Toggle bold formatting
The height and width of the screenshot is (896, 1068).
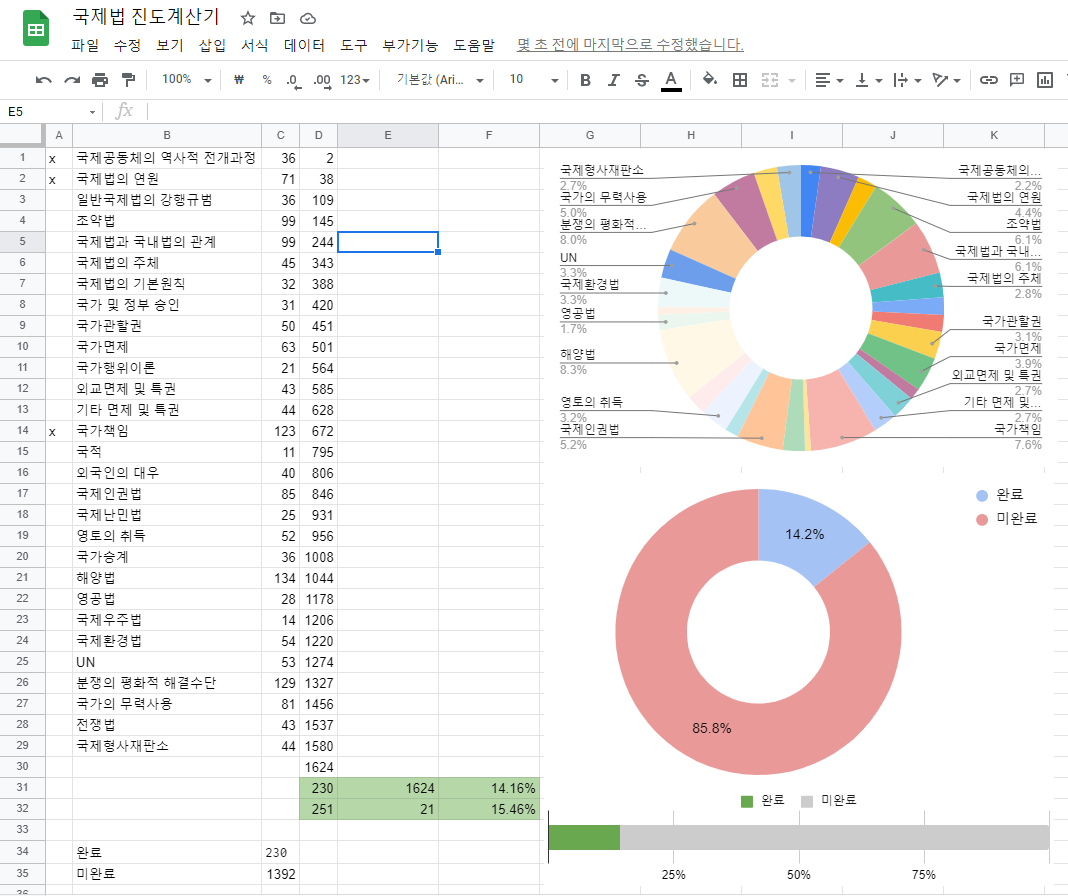coord(585,80)
